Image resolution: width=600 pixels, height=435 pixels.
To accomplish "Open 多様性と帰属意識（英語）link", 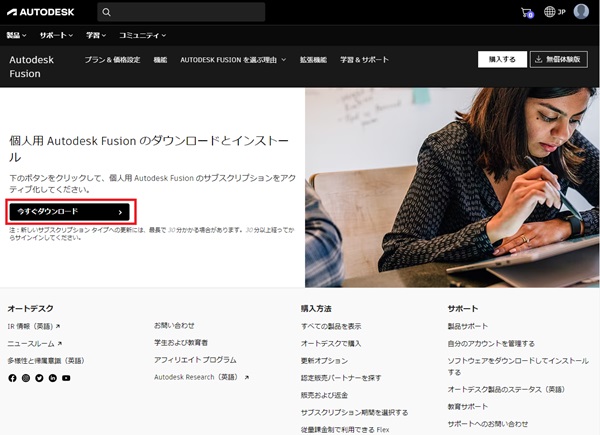I will coord(46,361).
